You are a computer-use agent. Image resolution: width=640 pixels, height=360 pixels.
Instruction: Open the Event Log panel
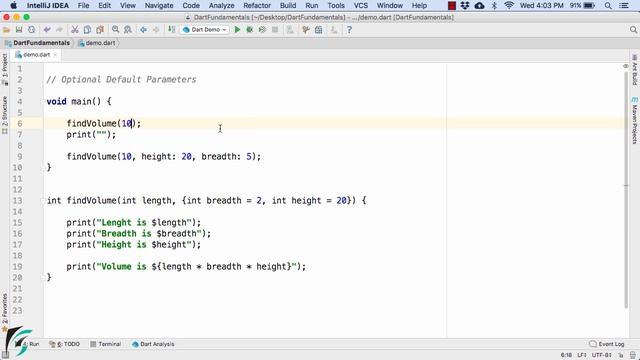pyautogui.click(x=607, y=344)
